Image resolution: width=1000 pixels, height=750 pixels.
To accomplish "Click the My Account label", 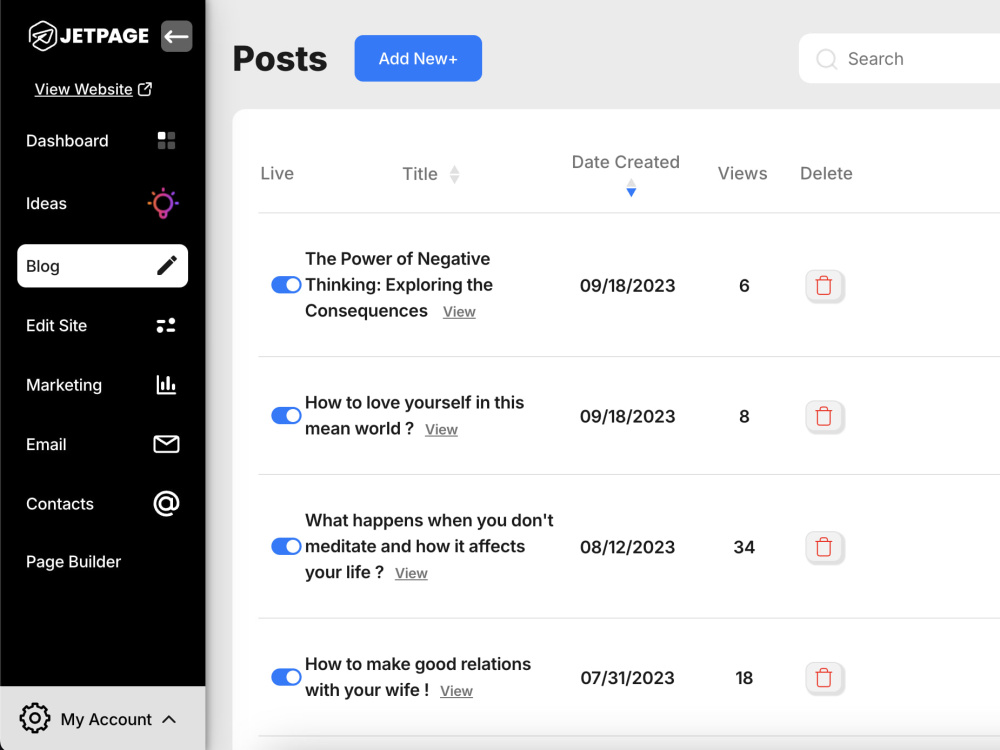I will click(107, 719).
